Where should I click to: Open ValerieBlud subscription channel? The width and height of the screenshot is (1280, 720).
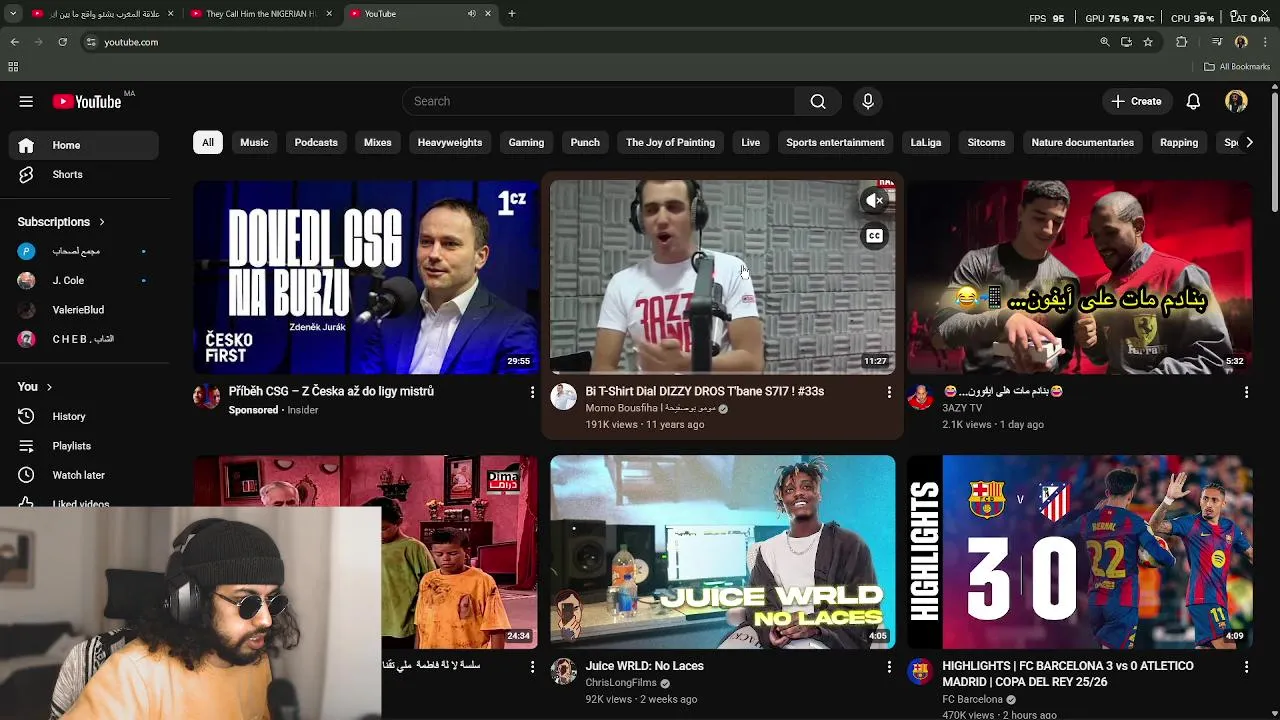(83, 310)
